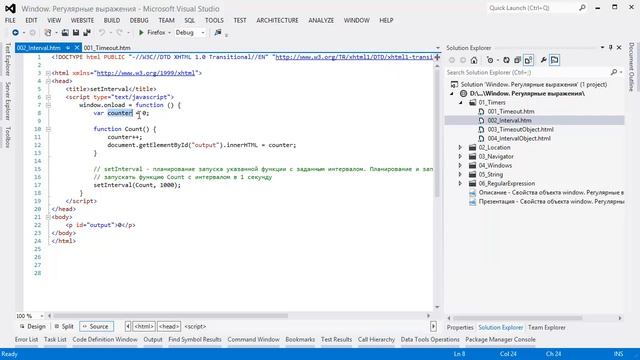Switch editor to Source view
This screenshot has width=640, height=360.
point(96,327)
